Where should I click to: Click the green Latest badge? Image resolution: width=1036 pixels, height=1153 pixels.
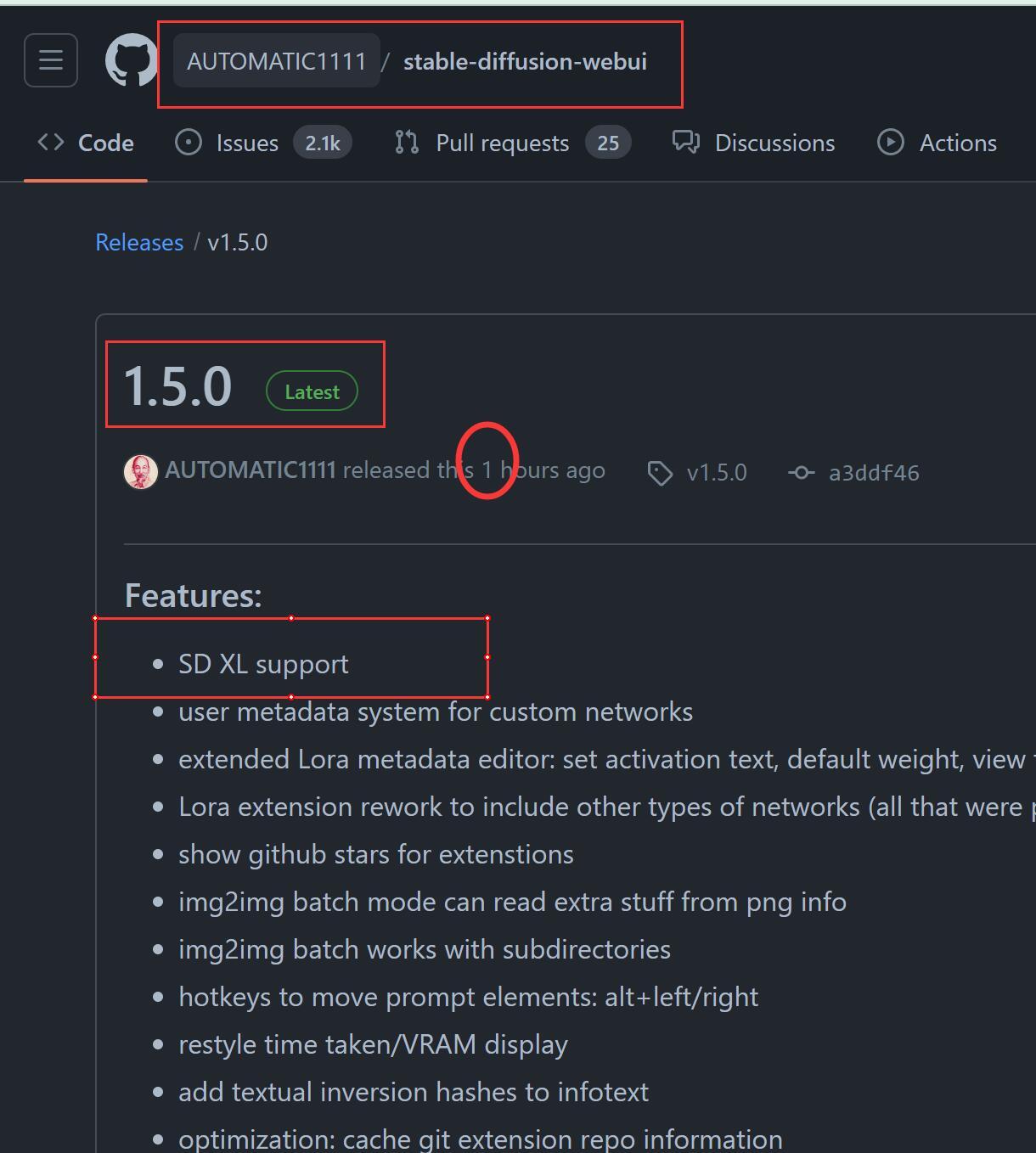(x=312, y=391)
